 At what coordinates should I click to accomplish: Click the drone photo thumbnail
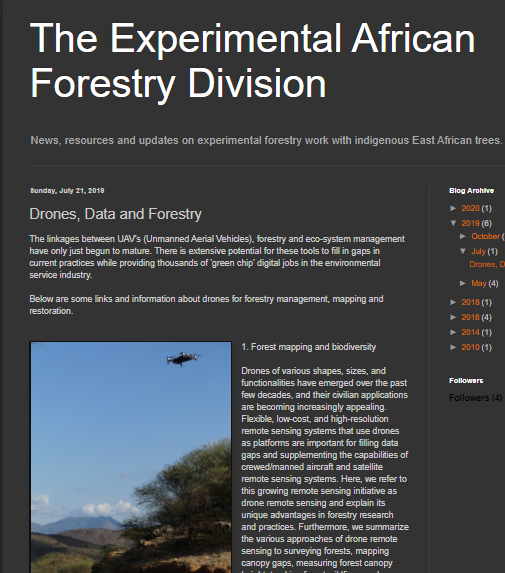tap(131, 457)
